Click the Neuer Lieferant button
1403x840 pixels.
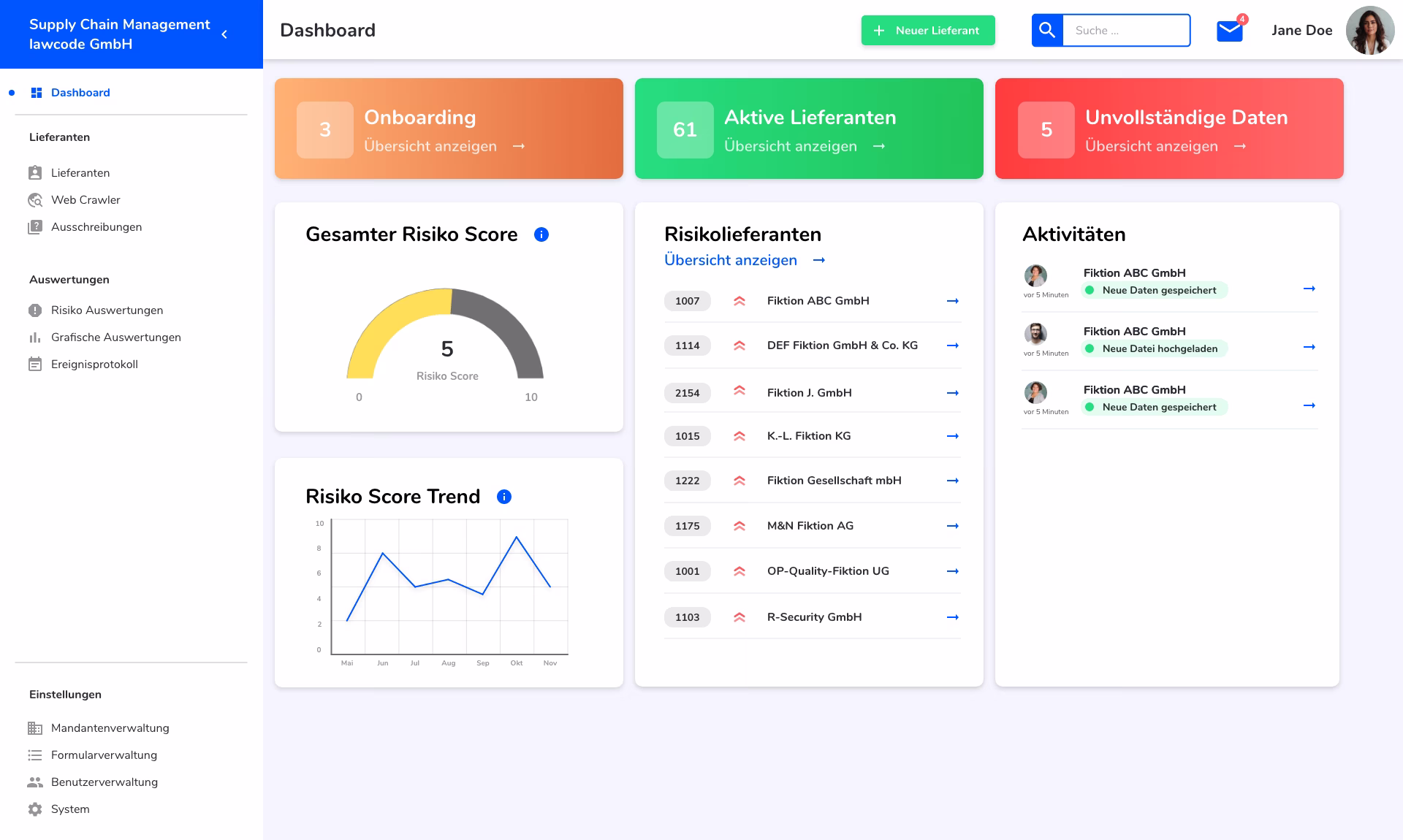click(x=927, y=30)
